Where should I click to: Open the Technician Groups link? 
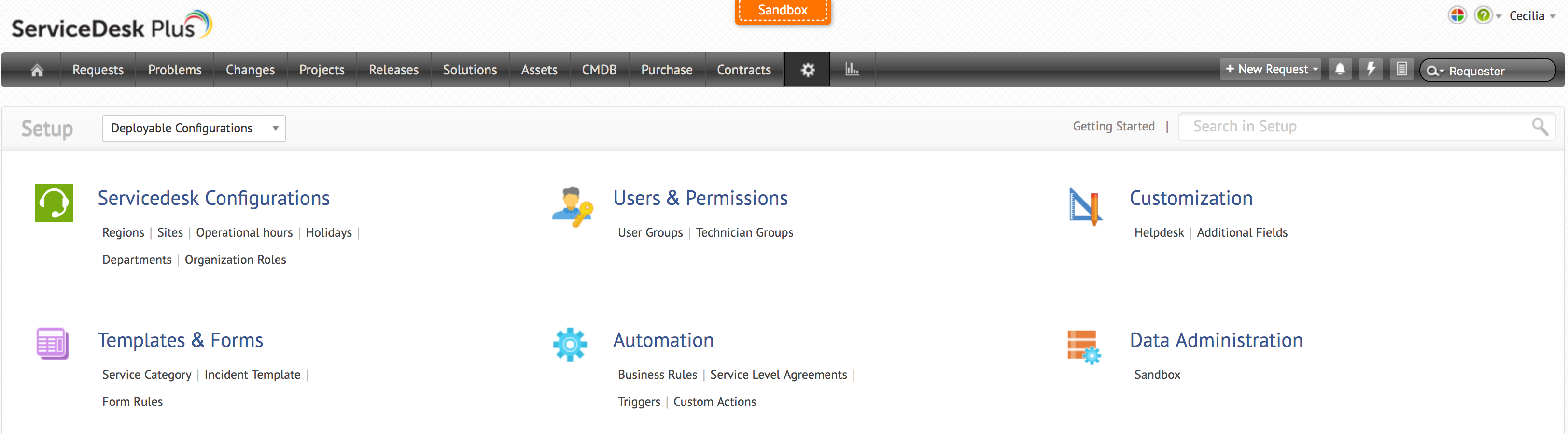coord(744,233)
